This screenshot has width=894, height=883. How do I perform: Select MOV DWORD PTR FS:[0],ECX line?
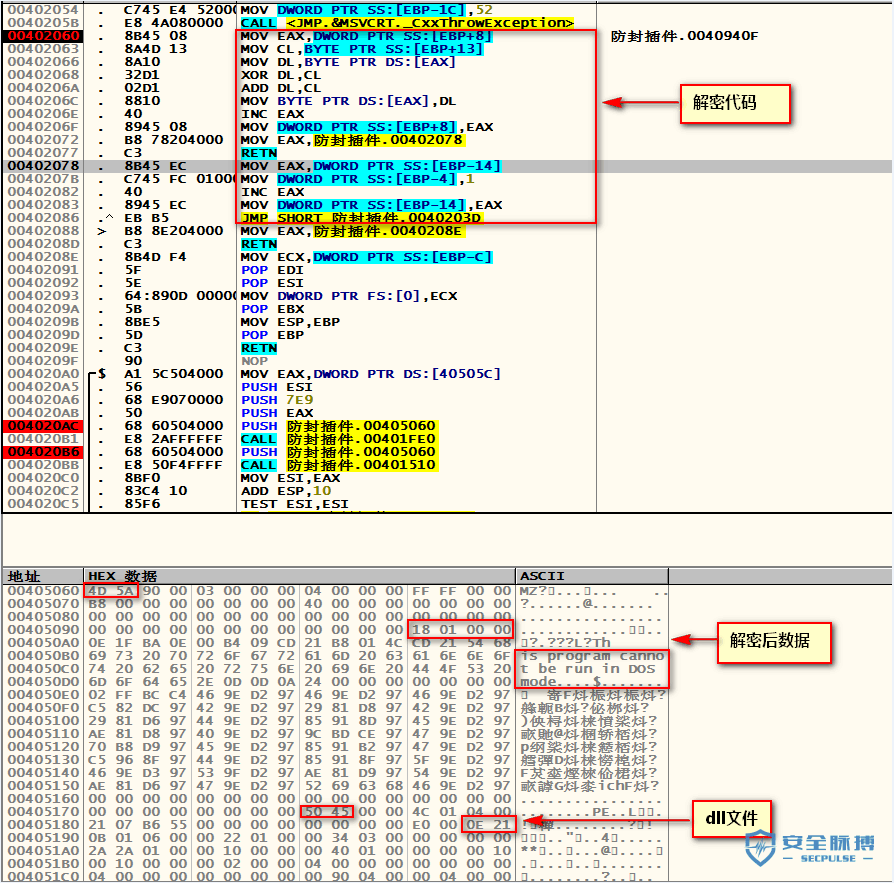point(348,296)
